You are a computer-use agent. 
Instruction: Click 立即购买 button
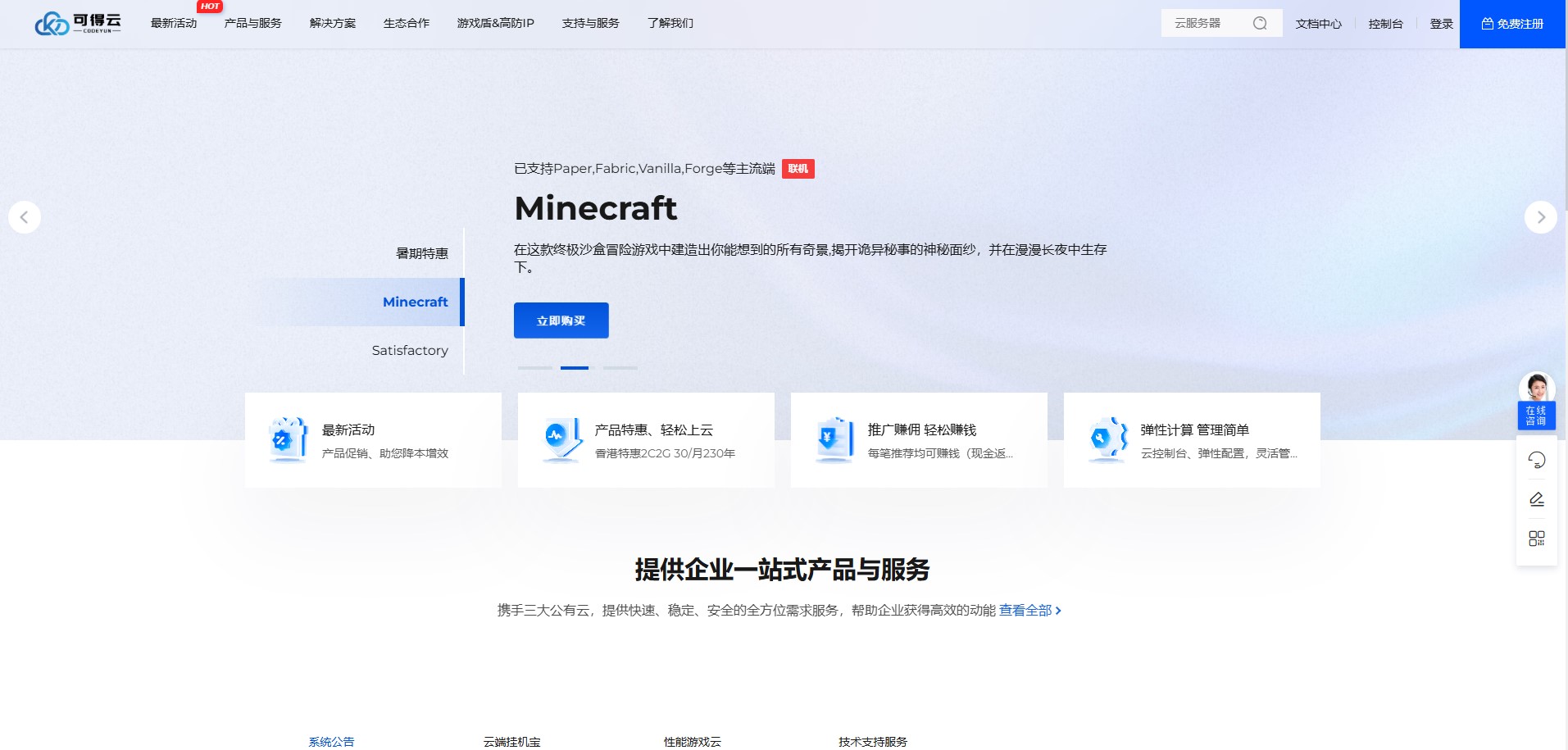561,320
